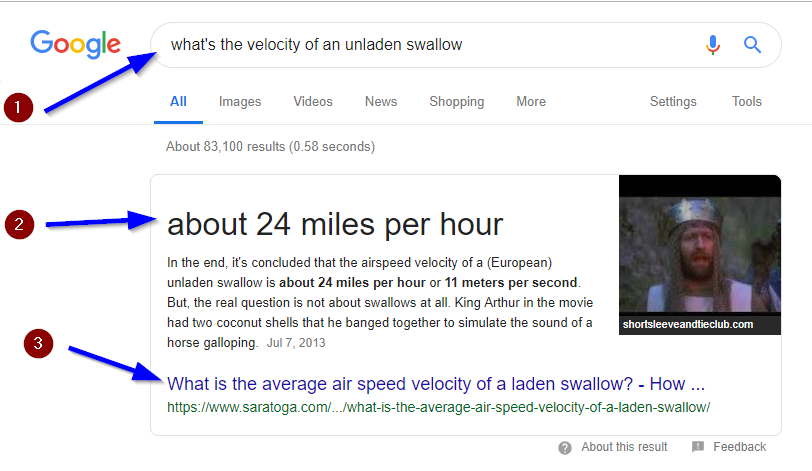This screenshot has height=471, width=812.
Task: Open the Settings menu
Action: pyautogui.click(x=673, y=101)
